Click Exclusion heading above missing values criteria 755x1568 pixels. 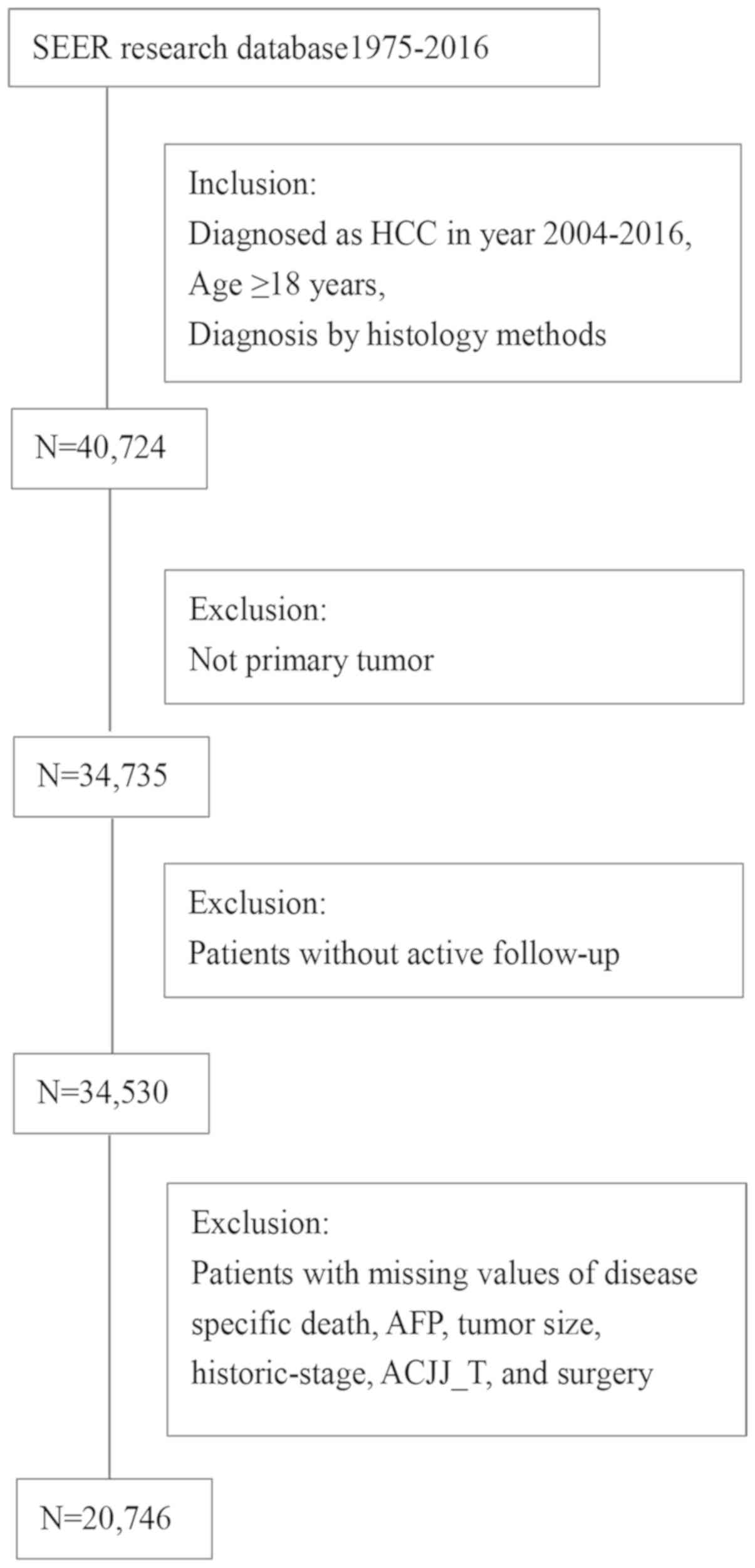pyautogui.click(x=260, y=1222)
